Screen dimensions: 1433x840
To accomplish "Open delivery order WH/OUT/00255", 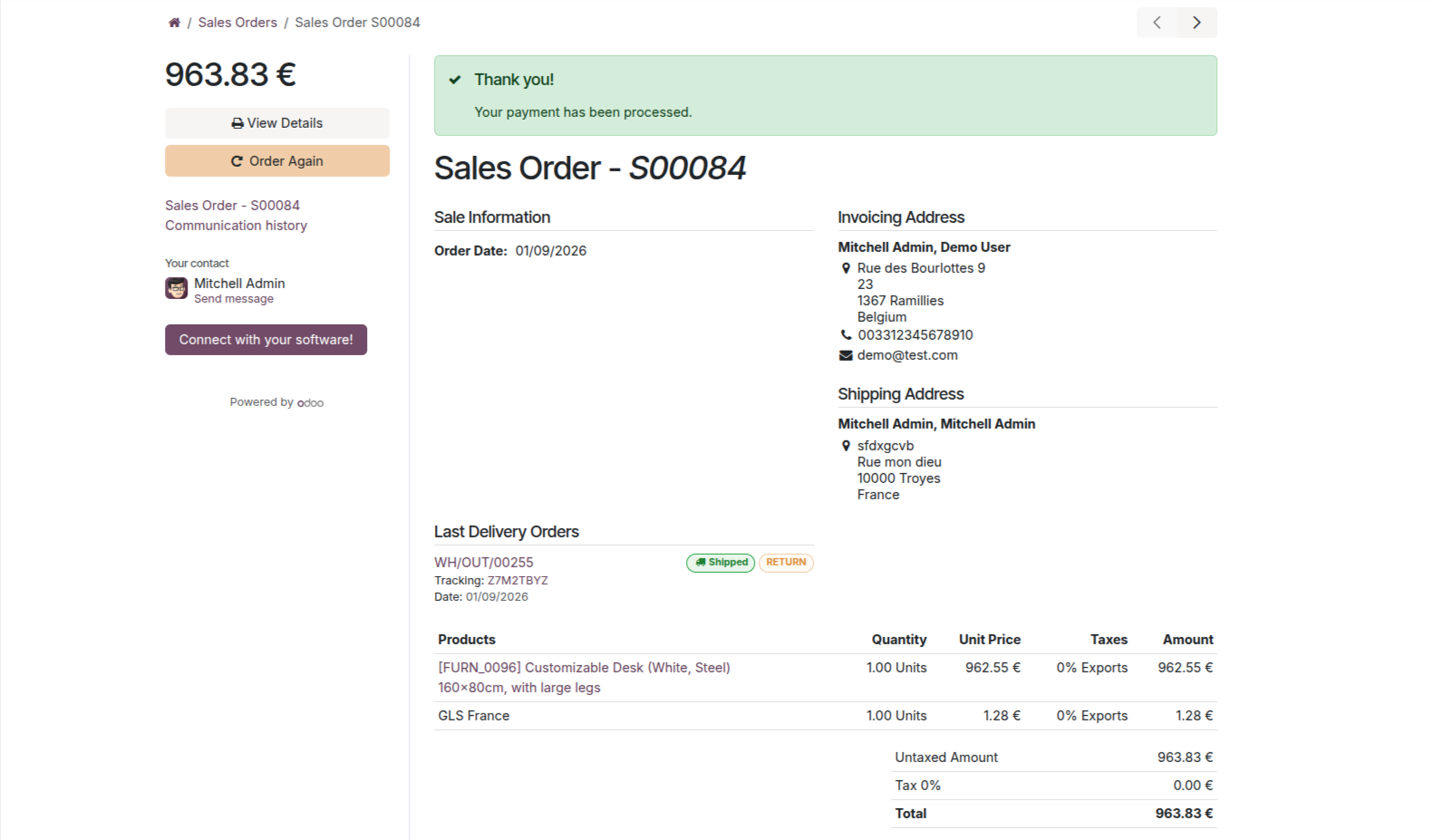I will 484,563.
